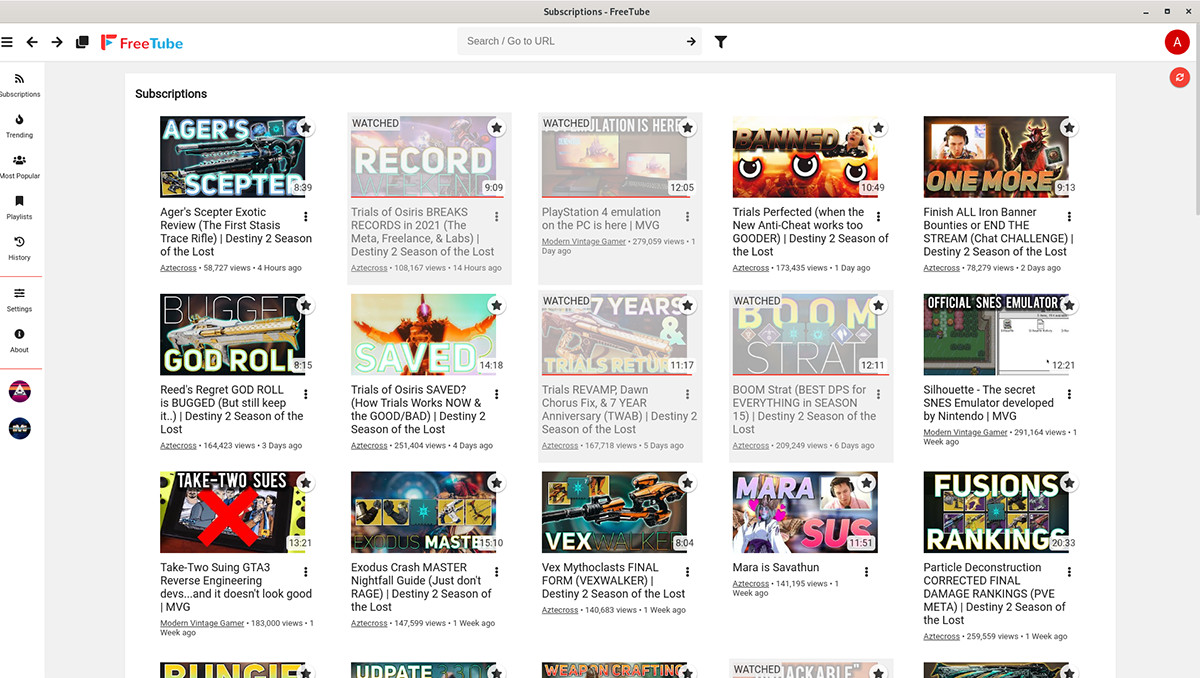1200x678 pixels.
Task: Go forward with the right arrow
Action: tap(57, 42)
